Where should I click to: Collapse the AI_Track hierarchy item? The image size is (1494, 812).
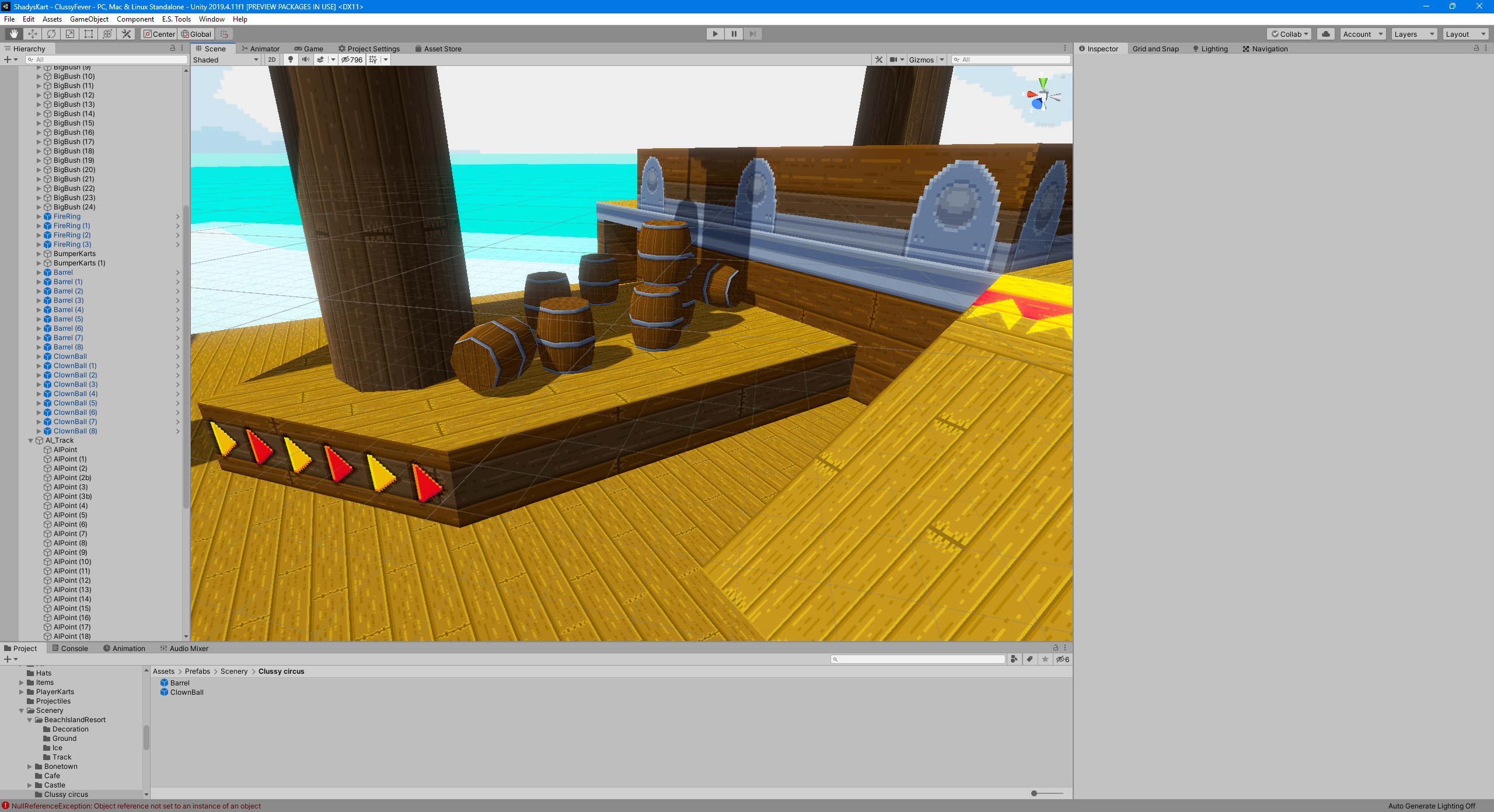point(31,440)
